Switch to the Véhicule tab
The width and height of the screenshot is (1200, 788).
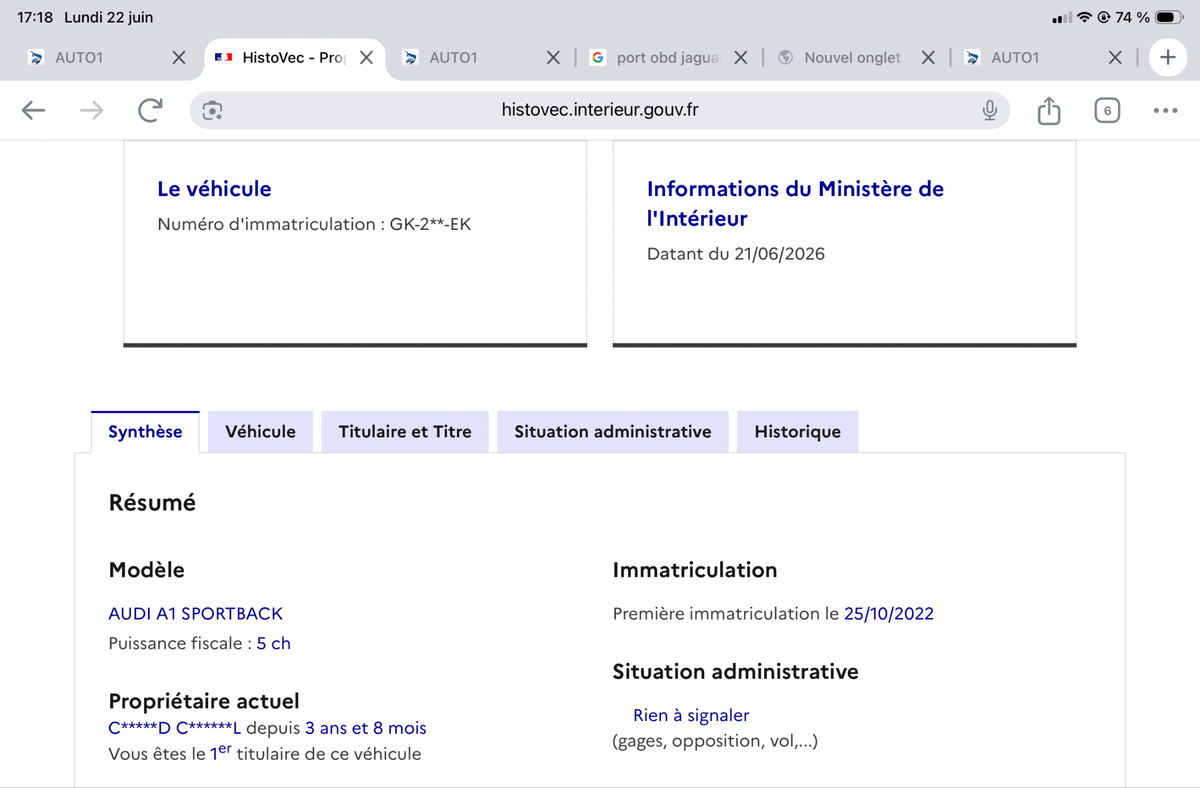260,432
